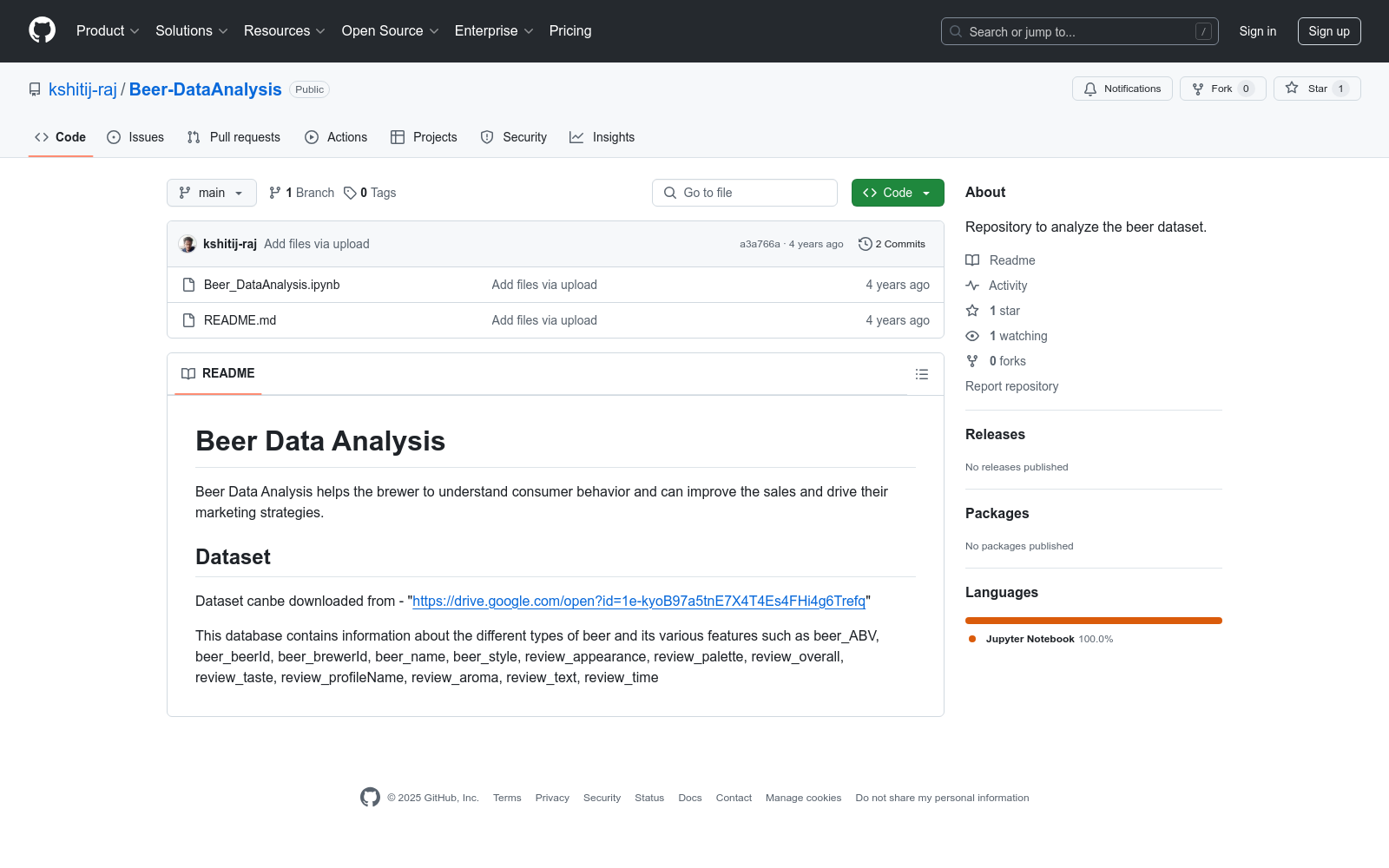Click file icon next to Beer_DataAnalysis.ipynb

188,285
